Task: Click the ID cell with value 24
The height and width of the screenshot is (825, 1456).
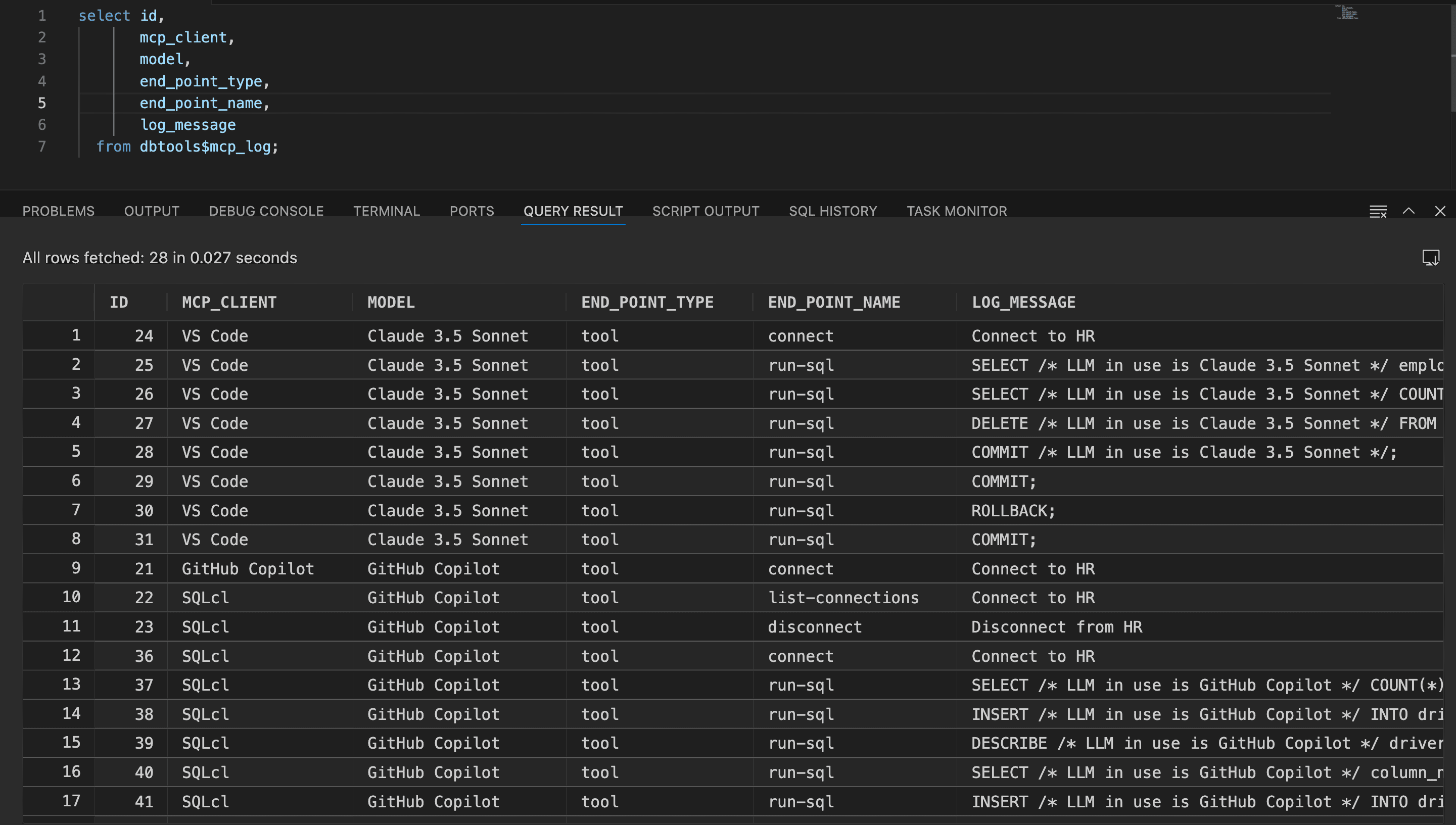Action: tap(131, 336)
